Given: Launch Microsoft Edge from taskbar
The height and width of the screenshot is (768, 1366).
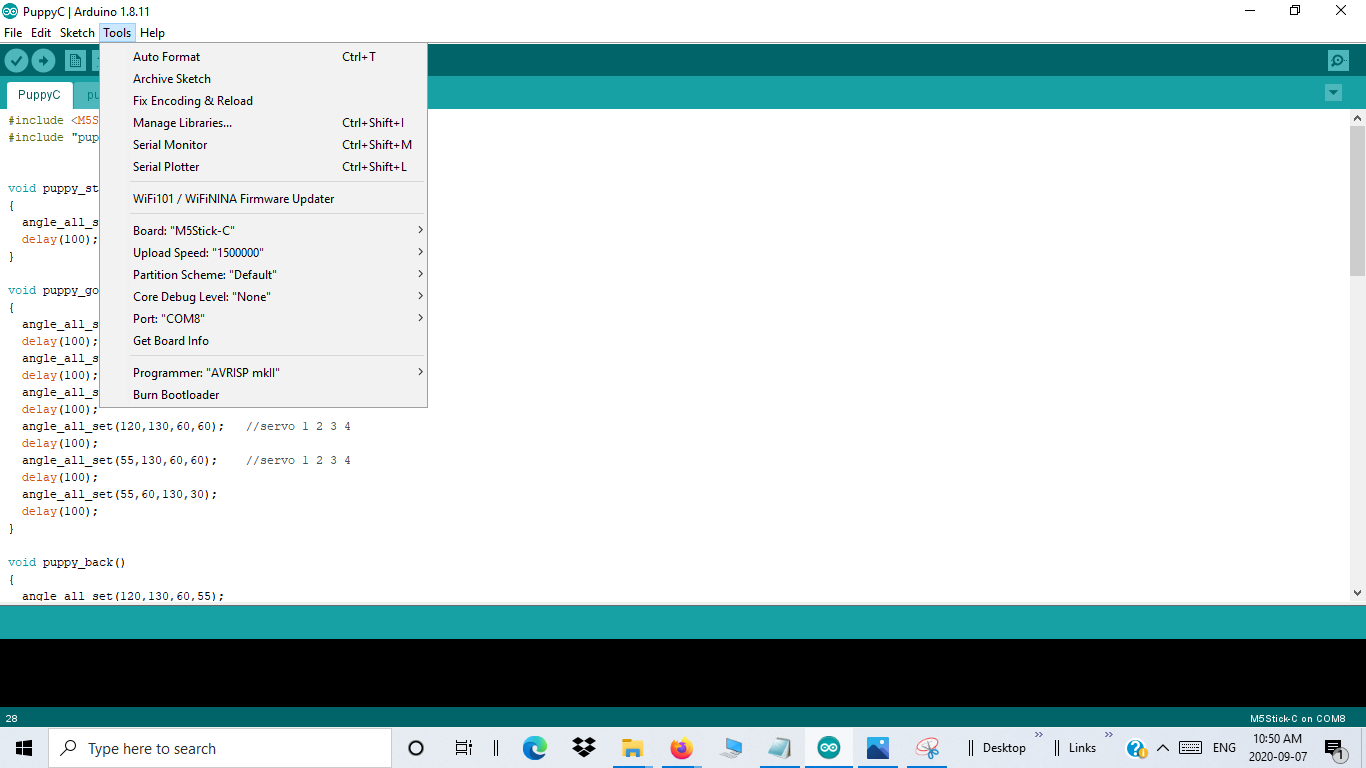Looking at the screenshot, I should click(535, 748).
